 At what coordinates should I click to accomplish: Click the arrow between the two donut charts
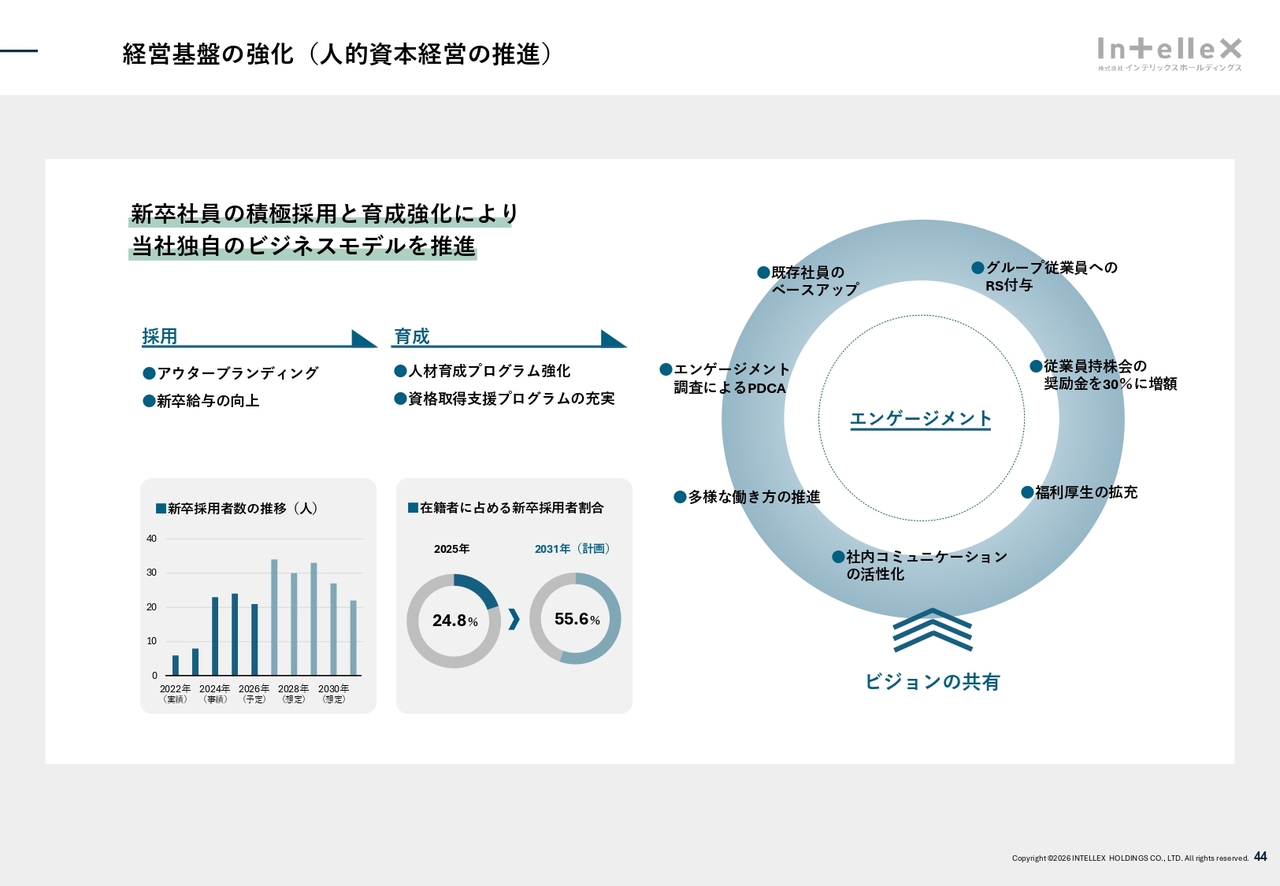[x=514, y=620]
